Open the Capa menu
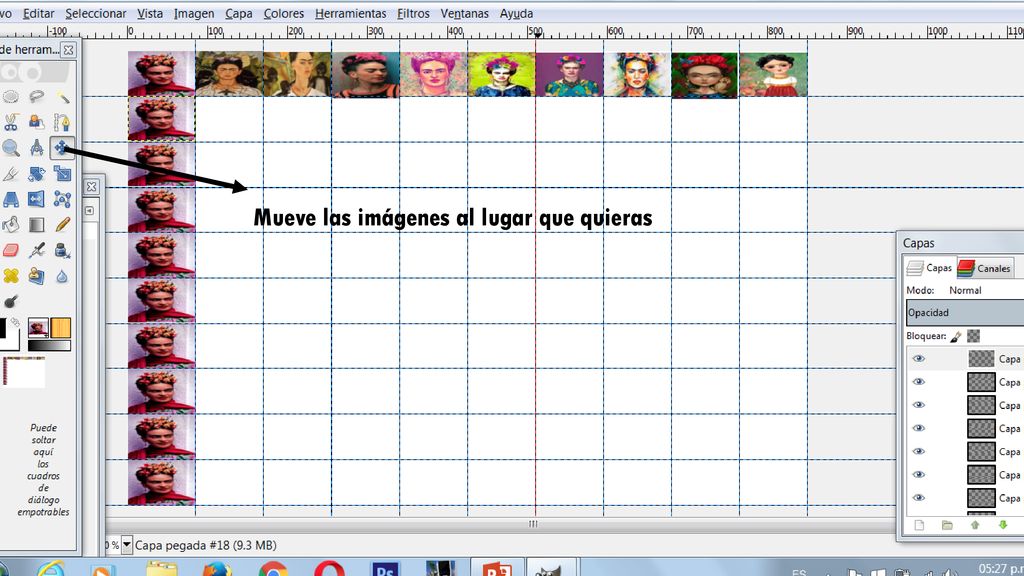The image size is (1024, 576). coord(238,13)
